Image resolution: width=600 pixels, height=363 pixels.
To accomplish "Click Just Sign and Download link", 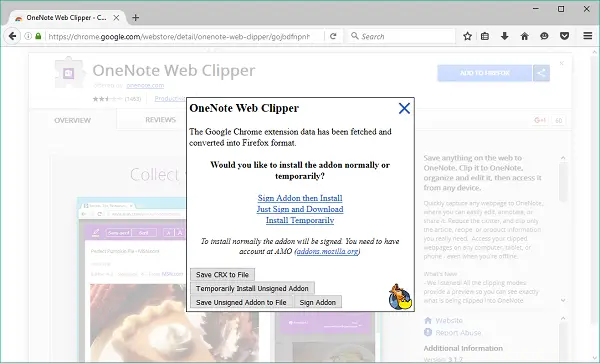I will (x=300, y=209).
